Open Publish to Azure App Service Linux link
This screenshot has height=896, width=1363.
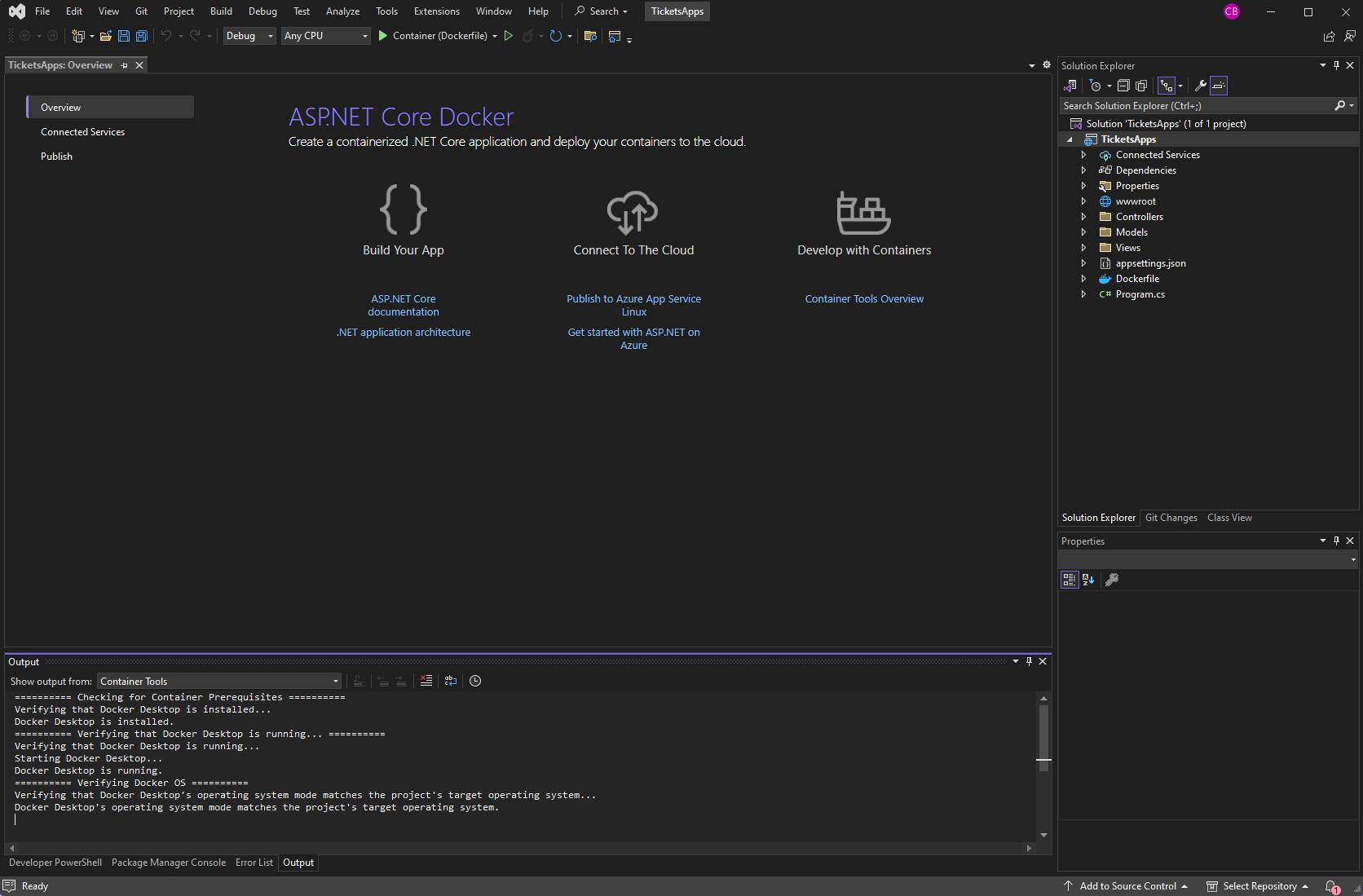point(633,306)
